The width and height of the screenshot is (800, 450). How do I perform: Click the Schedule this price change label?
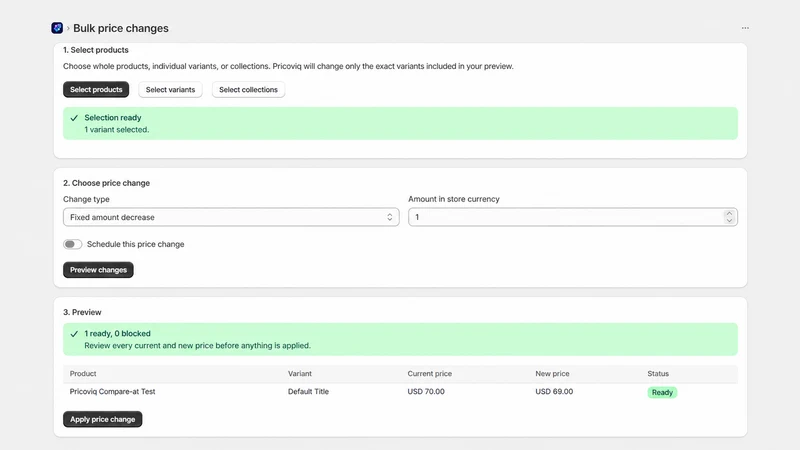[x=135, y=244]
